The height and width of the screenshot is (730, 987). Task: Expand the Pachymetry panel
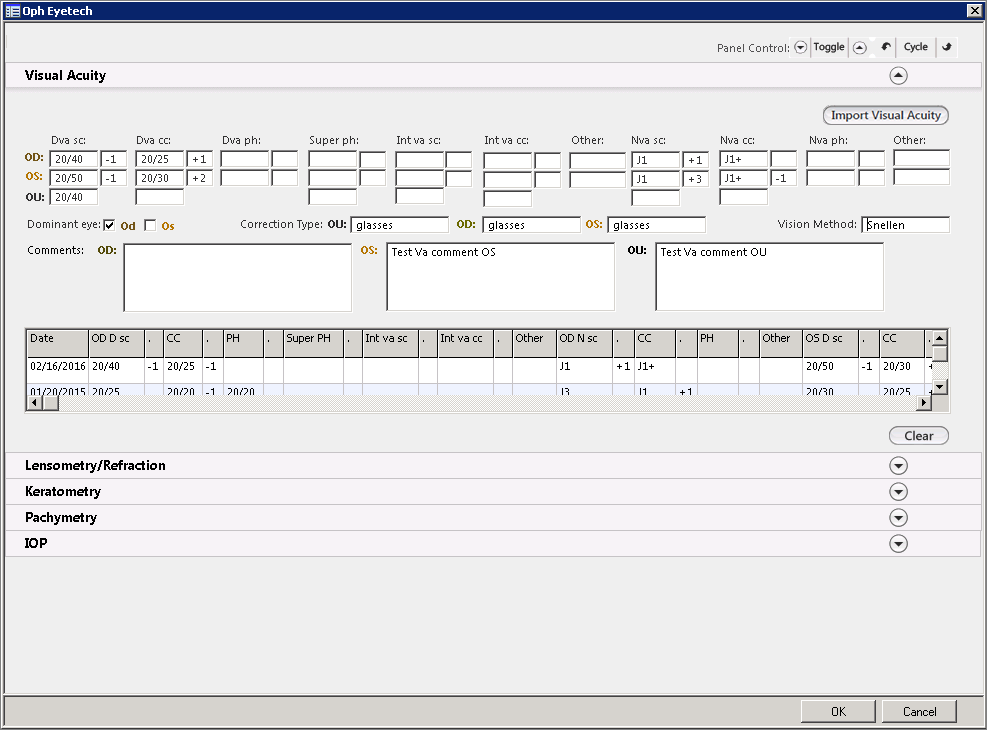898,517
